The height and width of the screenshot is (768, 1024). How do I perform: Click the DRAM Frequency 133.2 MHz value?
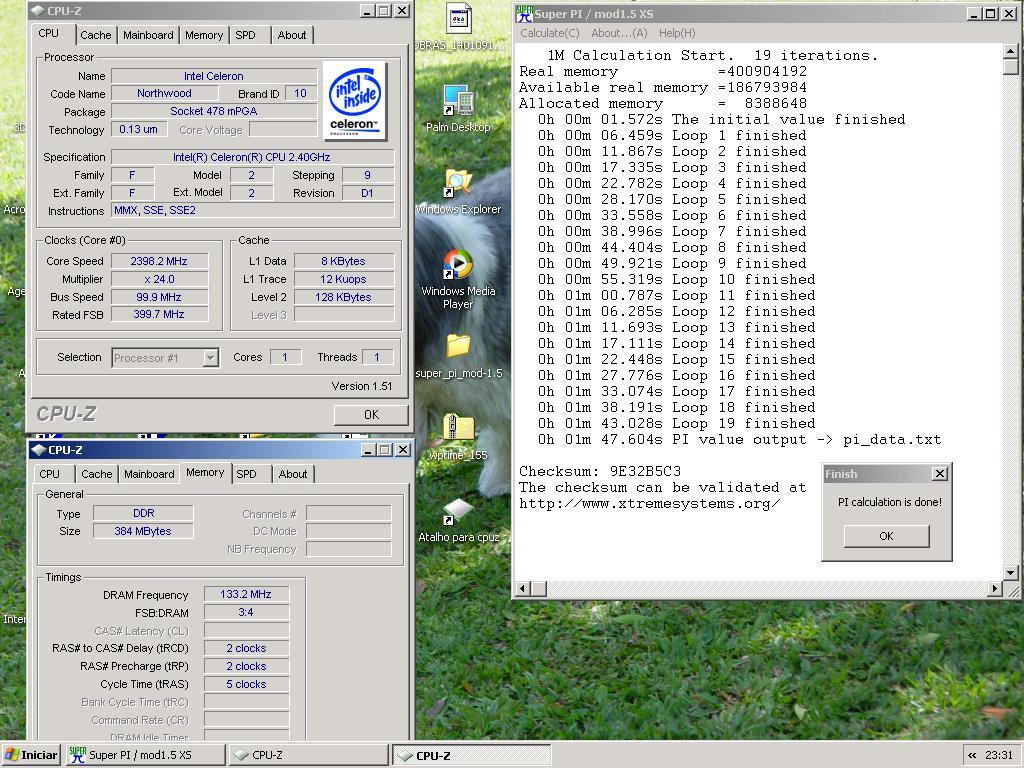pyautogui.click(x=246, y=594)
